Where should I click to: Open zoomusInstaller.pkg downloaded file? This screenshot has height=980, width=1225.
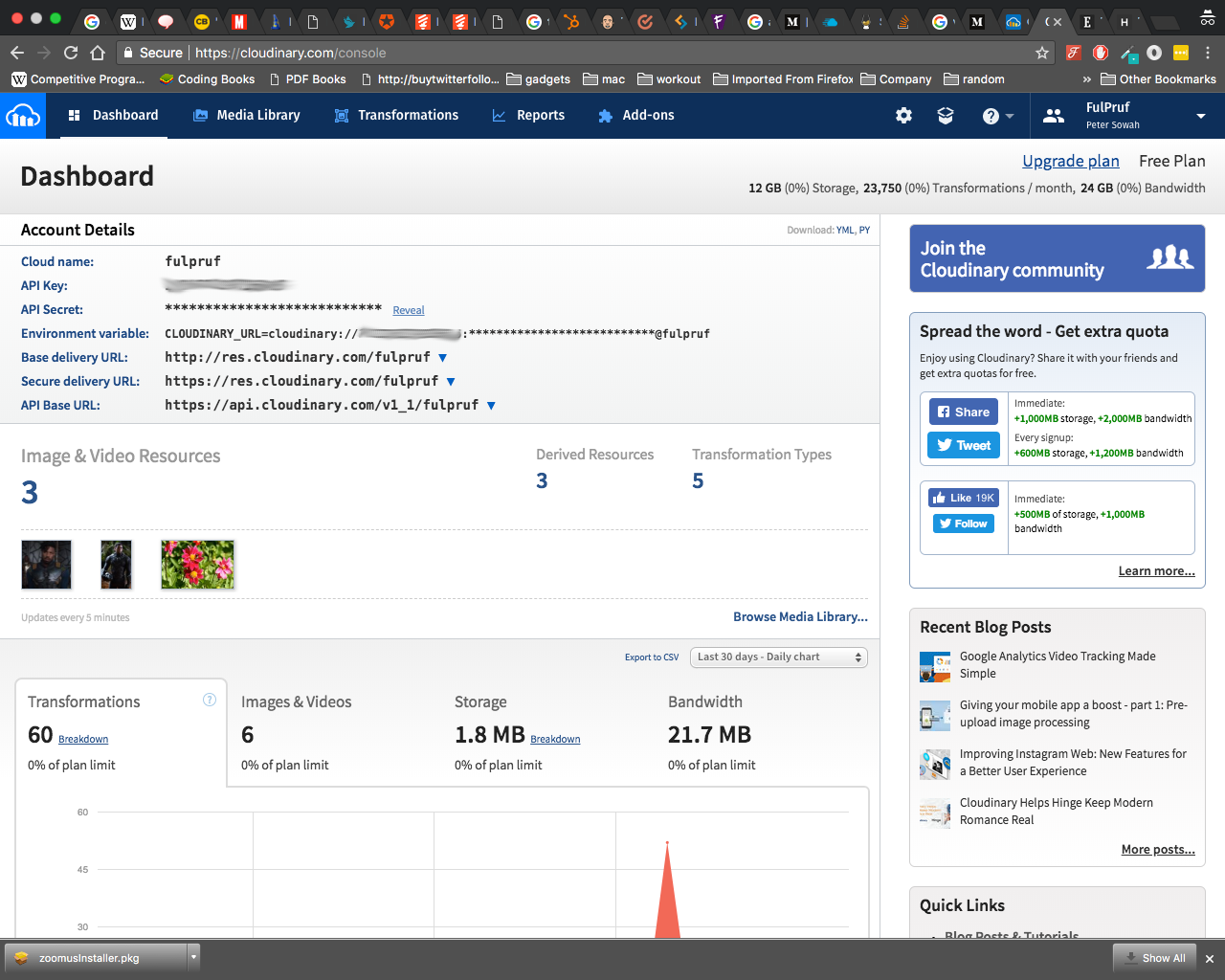click(x=96, y=957)
